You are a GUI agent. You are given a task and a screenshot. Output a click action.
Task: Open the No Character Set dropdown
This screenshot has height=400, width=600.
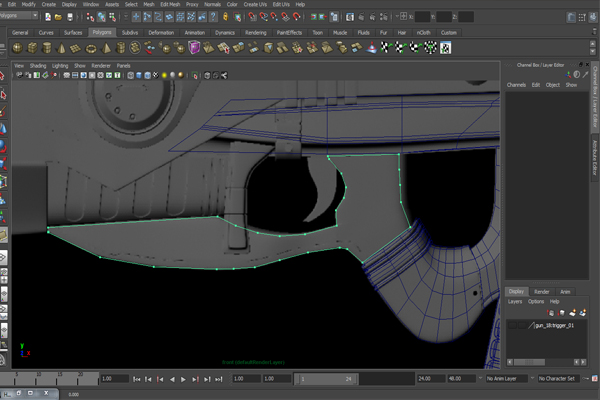(x=559, y=379)
